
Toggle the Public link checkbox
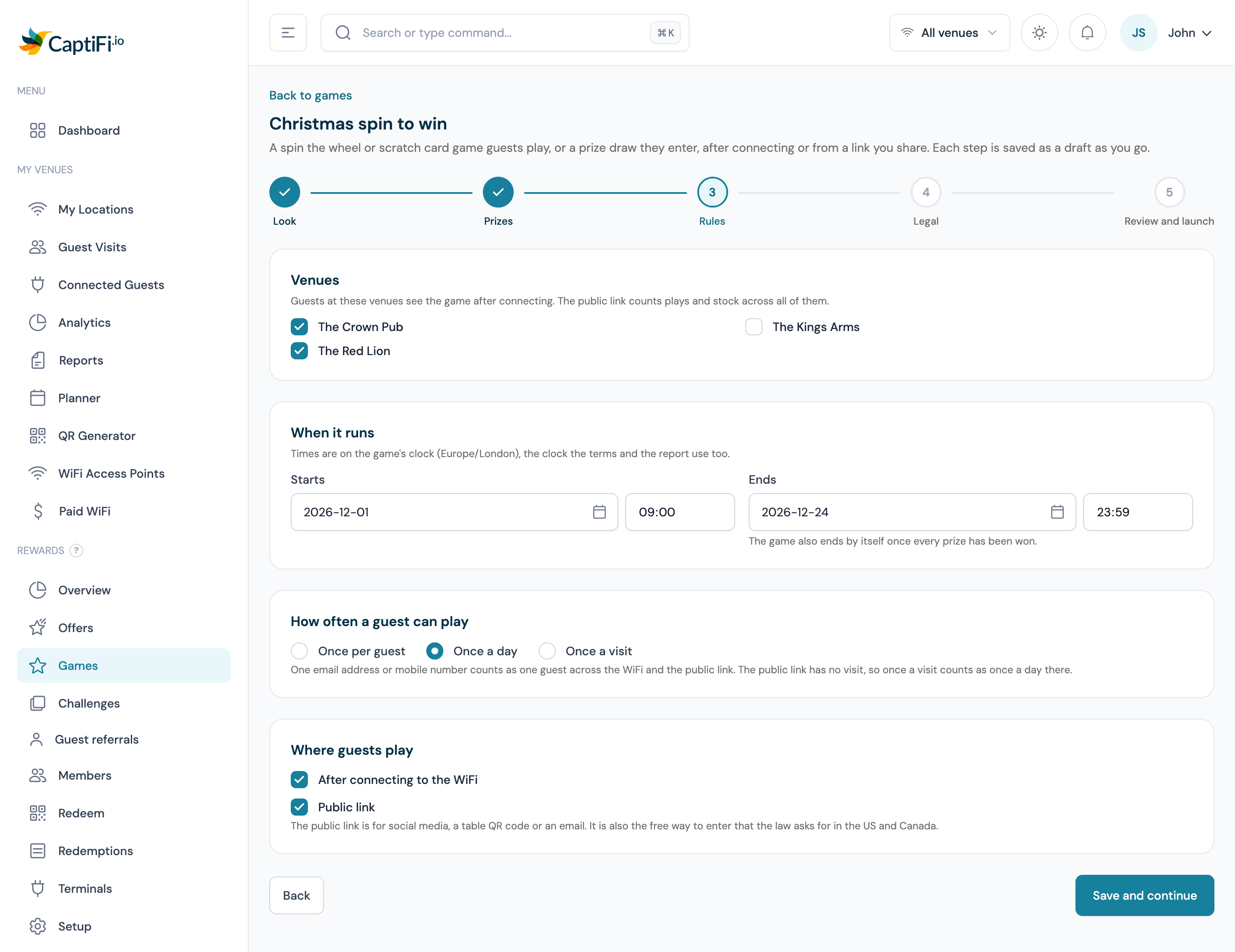click(299, 807)
